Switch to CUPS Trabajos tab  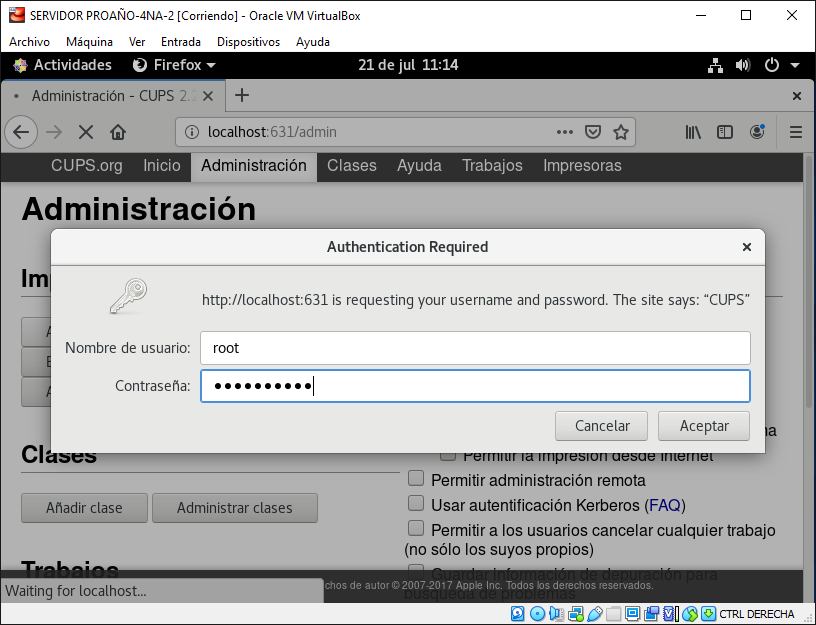click(492, 166)
